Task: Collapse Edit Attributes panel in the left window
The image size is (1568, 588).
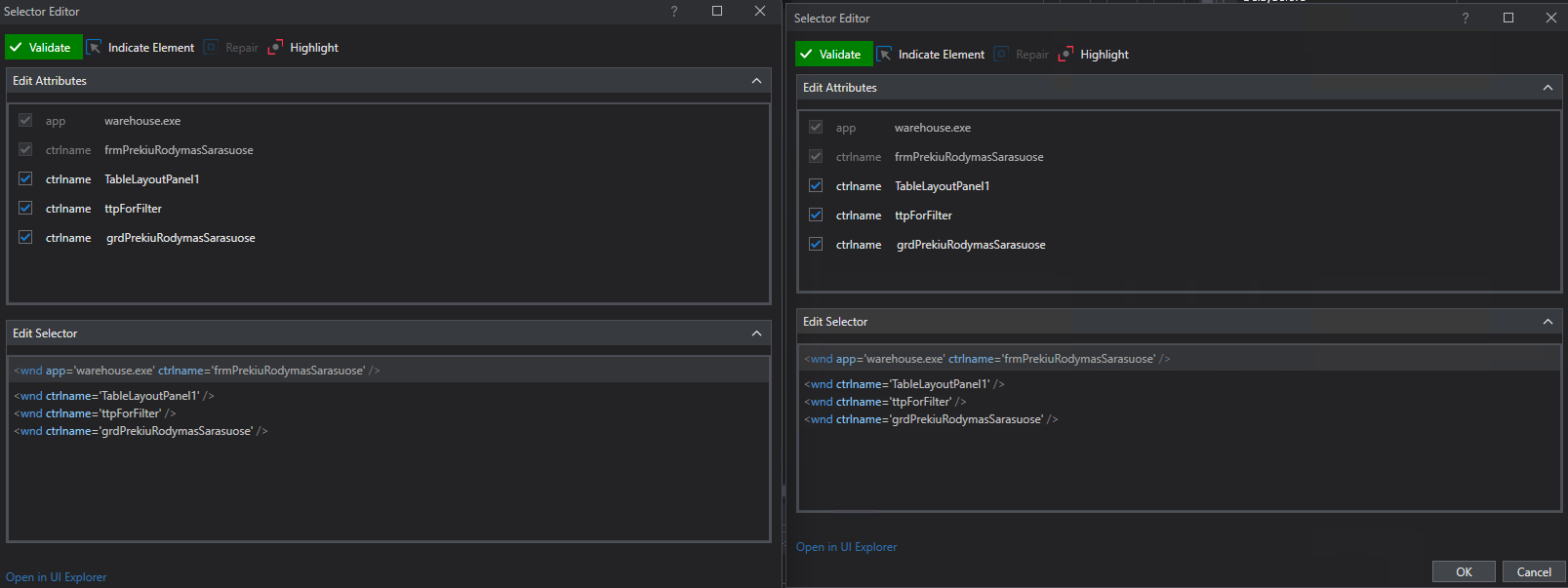Action: point(756,81)
